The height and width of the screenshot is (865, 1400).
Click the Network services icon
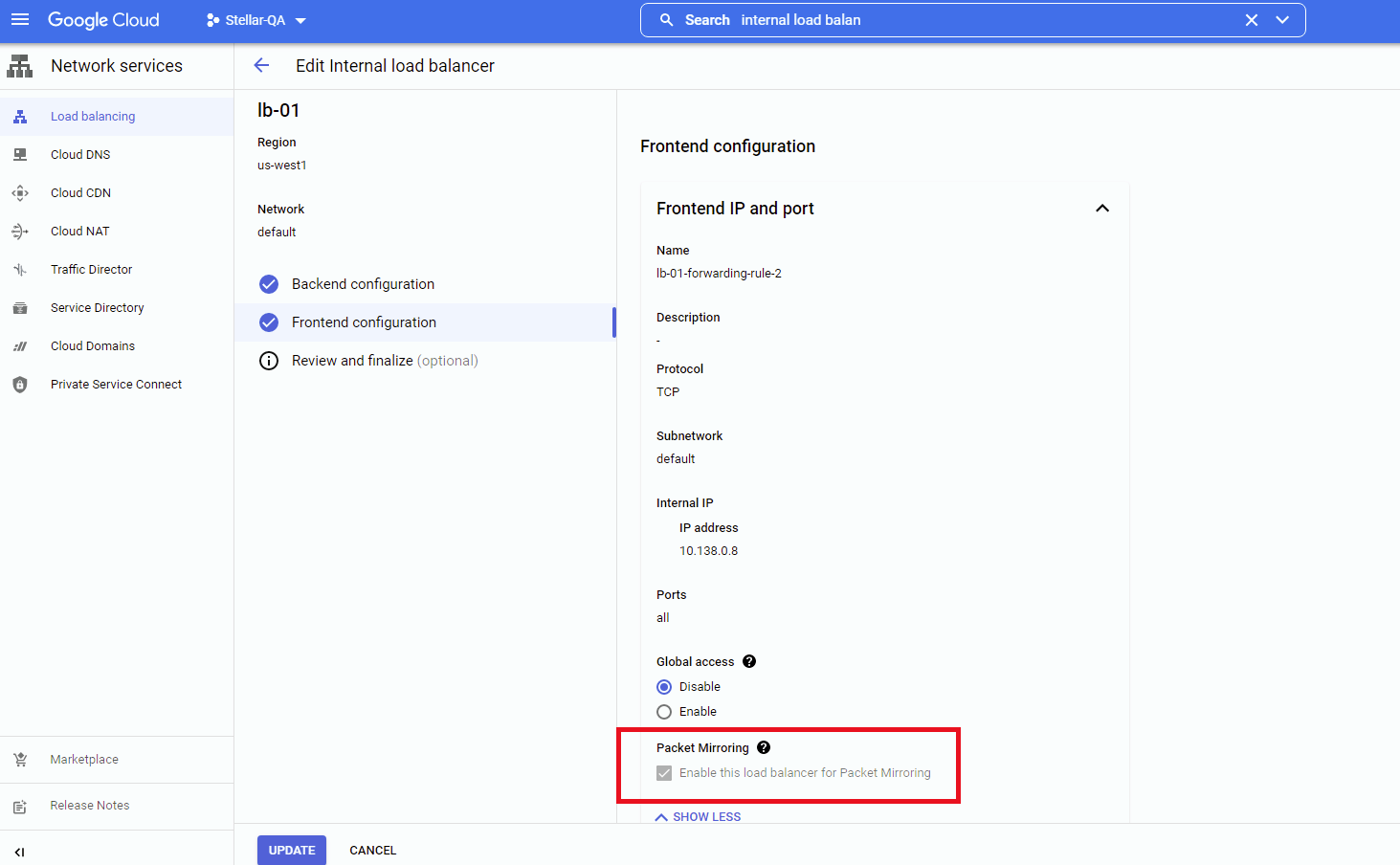[x=20, y=66]
